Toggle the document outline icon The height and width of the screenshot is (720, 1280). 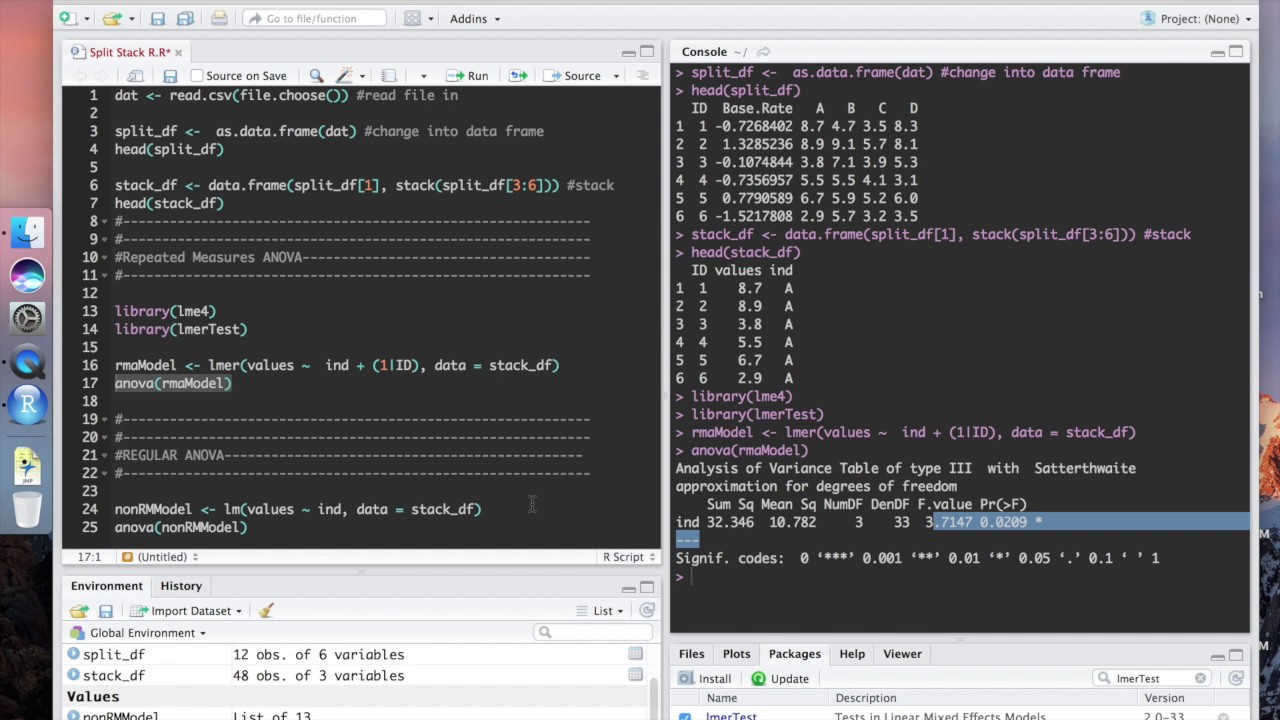pyautogui.click(x=643, y=76)
